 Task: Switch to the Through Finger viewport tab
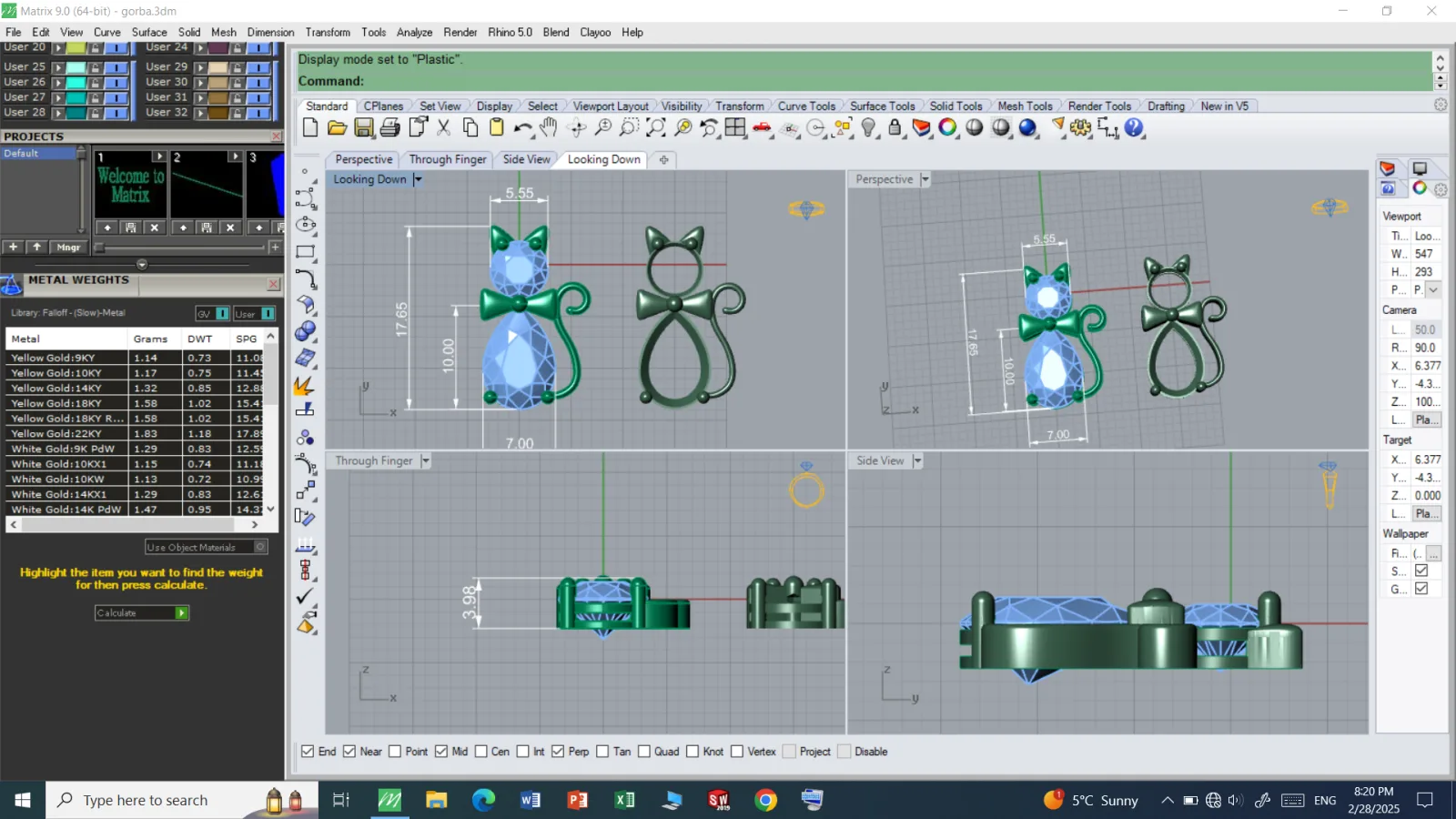(x=448, y=159)
